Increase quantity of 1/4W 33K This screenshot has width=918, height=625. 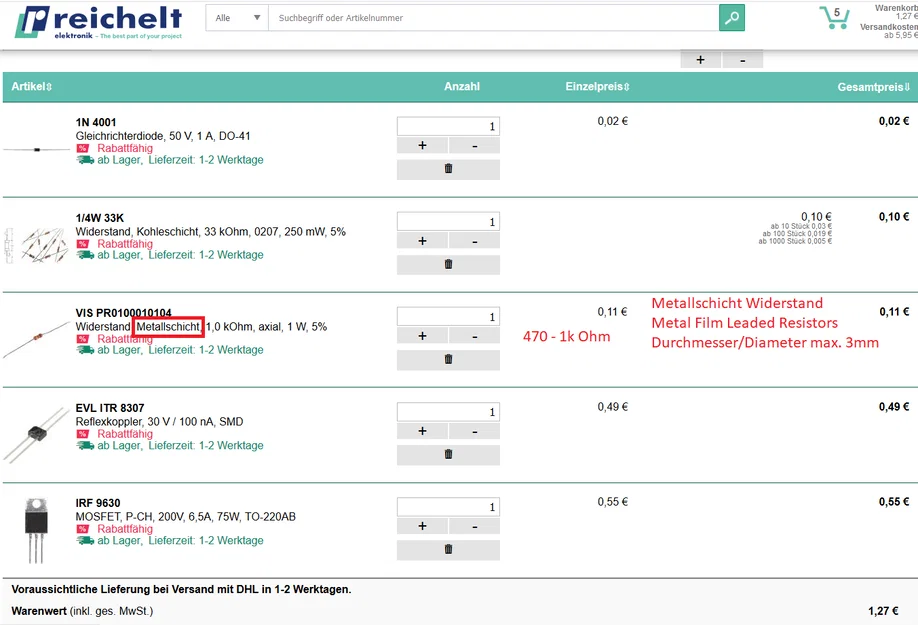coord(422,241)
